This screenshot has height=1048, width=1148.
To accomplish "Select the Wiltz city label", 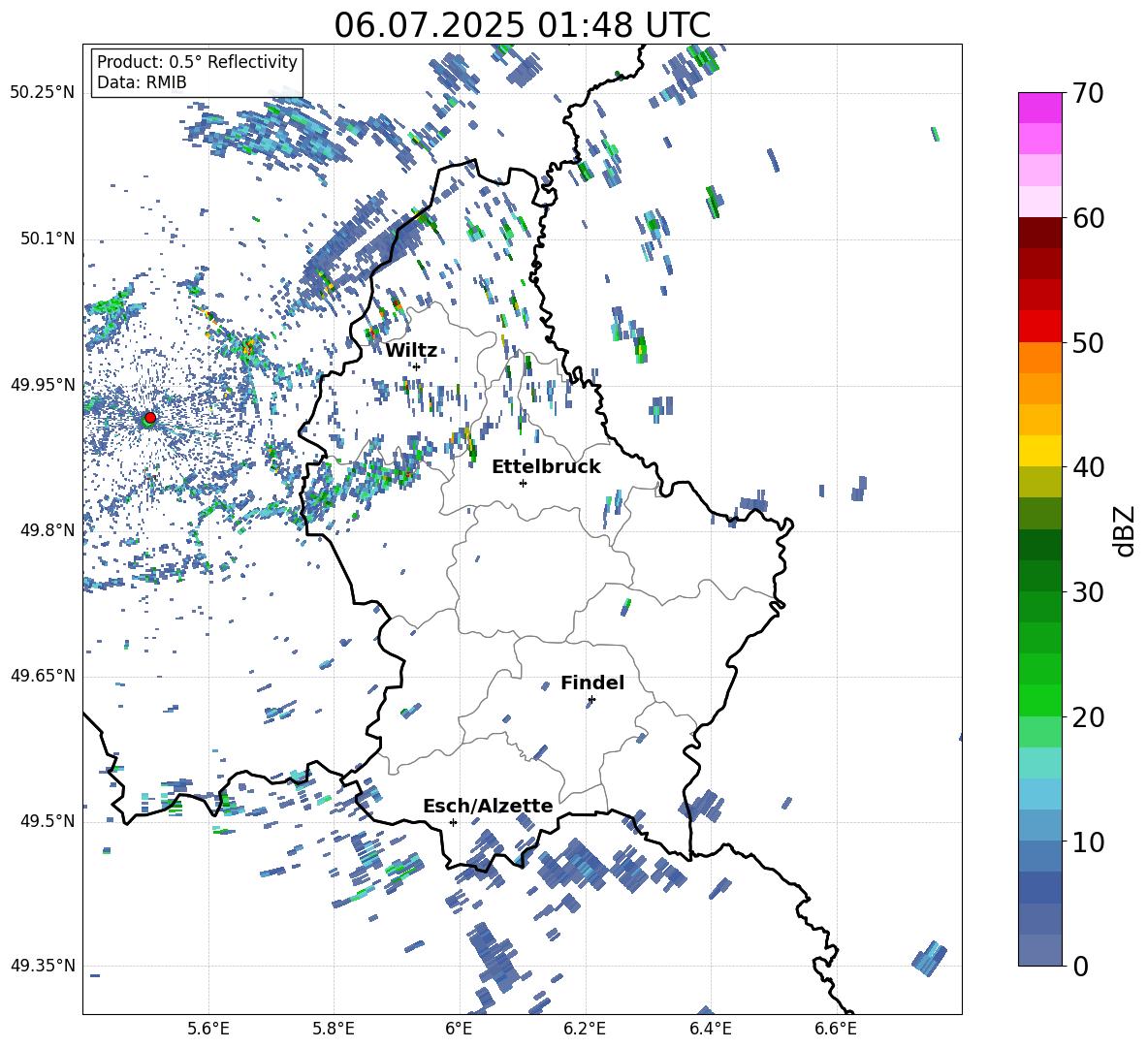I will tap(411, 351).
